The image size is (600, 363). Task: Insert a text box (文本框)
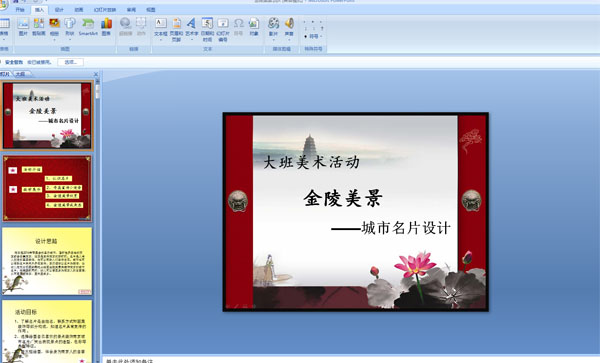pos(160,29)
